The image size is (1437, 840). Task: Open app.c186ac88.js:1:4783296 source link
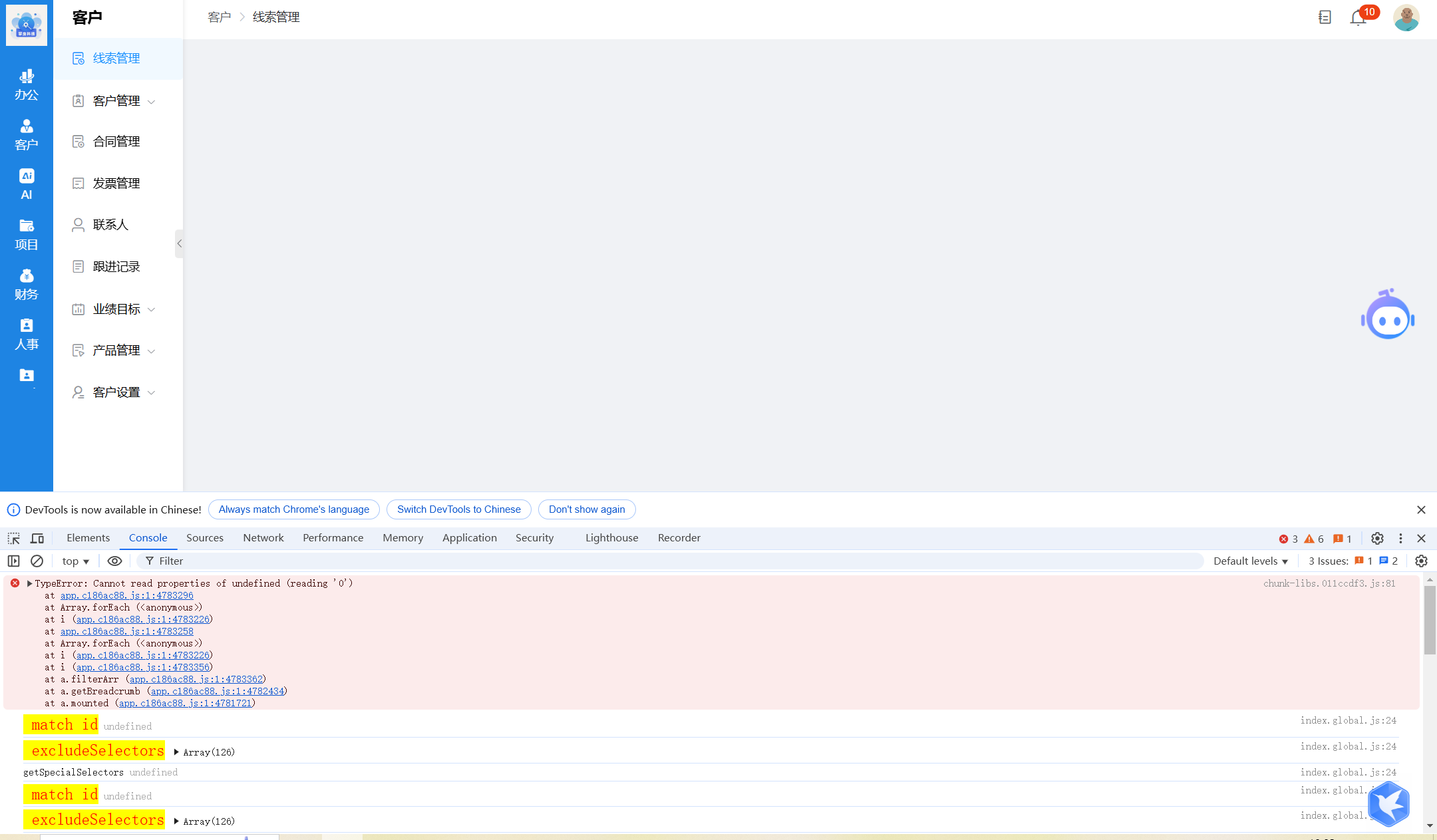126,595
